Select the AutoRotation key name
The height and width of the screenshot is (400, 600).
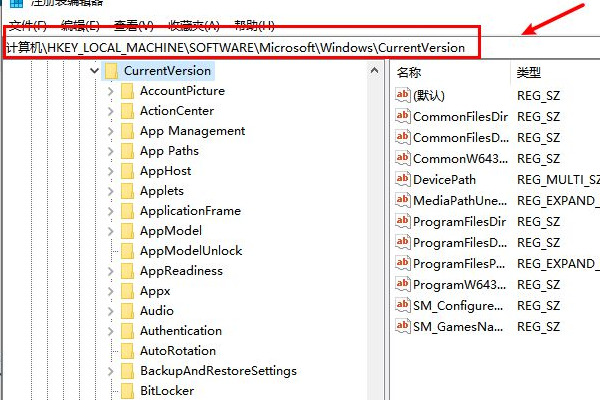tap(178, 351)
